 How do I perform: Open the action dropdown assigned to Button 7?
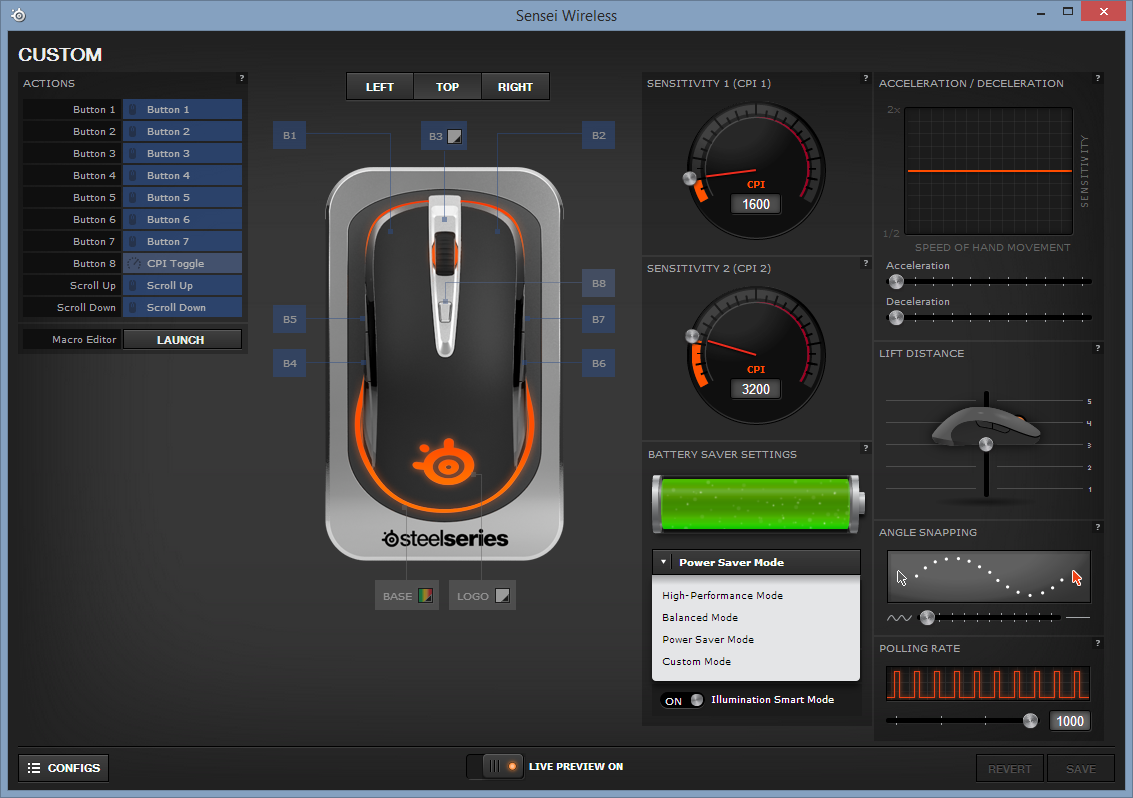click(x=182, y=241)
